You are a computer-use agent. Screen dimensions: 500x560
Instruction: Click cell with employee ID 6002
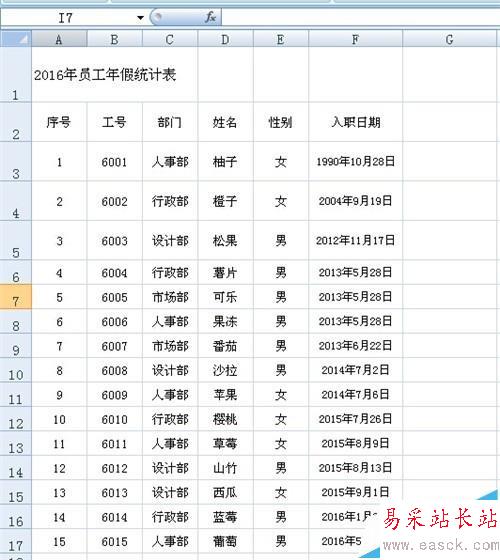pos(114,201)
